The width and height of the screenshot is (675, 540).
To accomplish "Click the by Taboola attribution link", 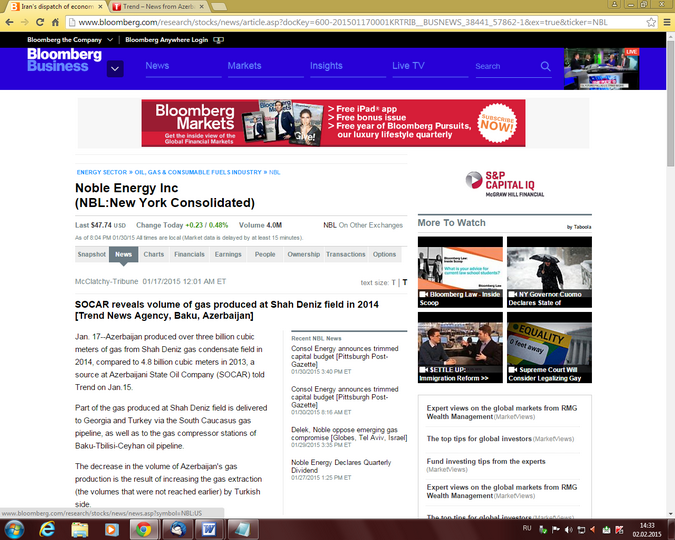I will [x=579, y=227].
